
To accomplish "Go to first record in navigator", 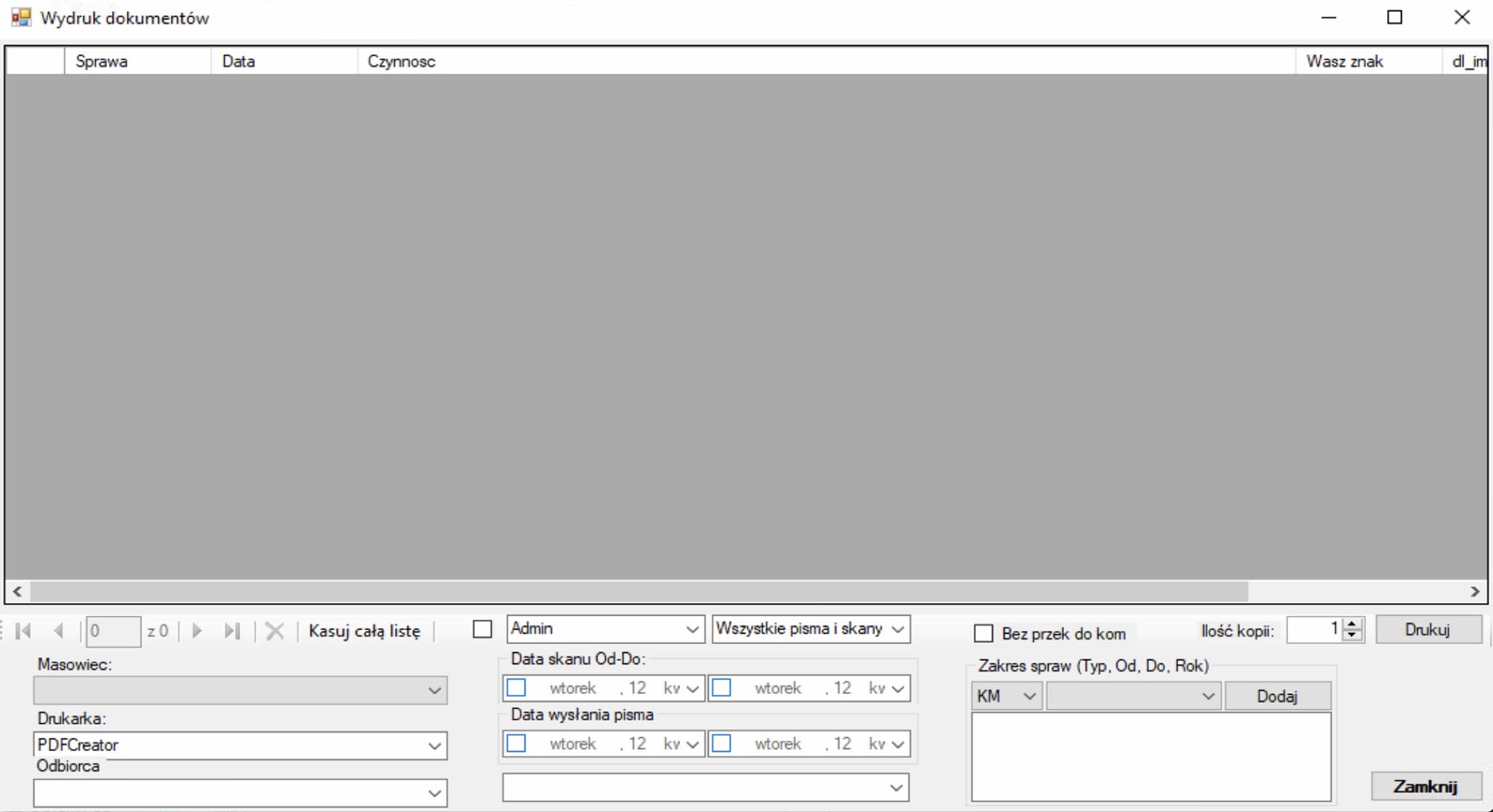I will (x=24, y=631).
